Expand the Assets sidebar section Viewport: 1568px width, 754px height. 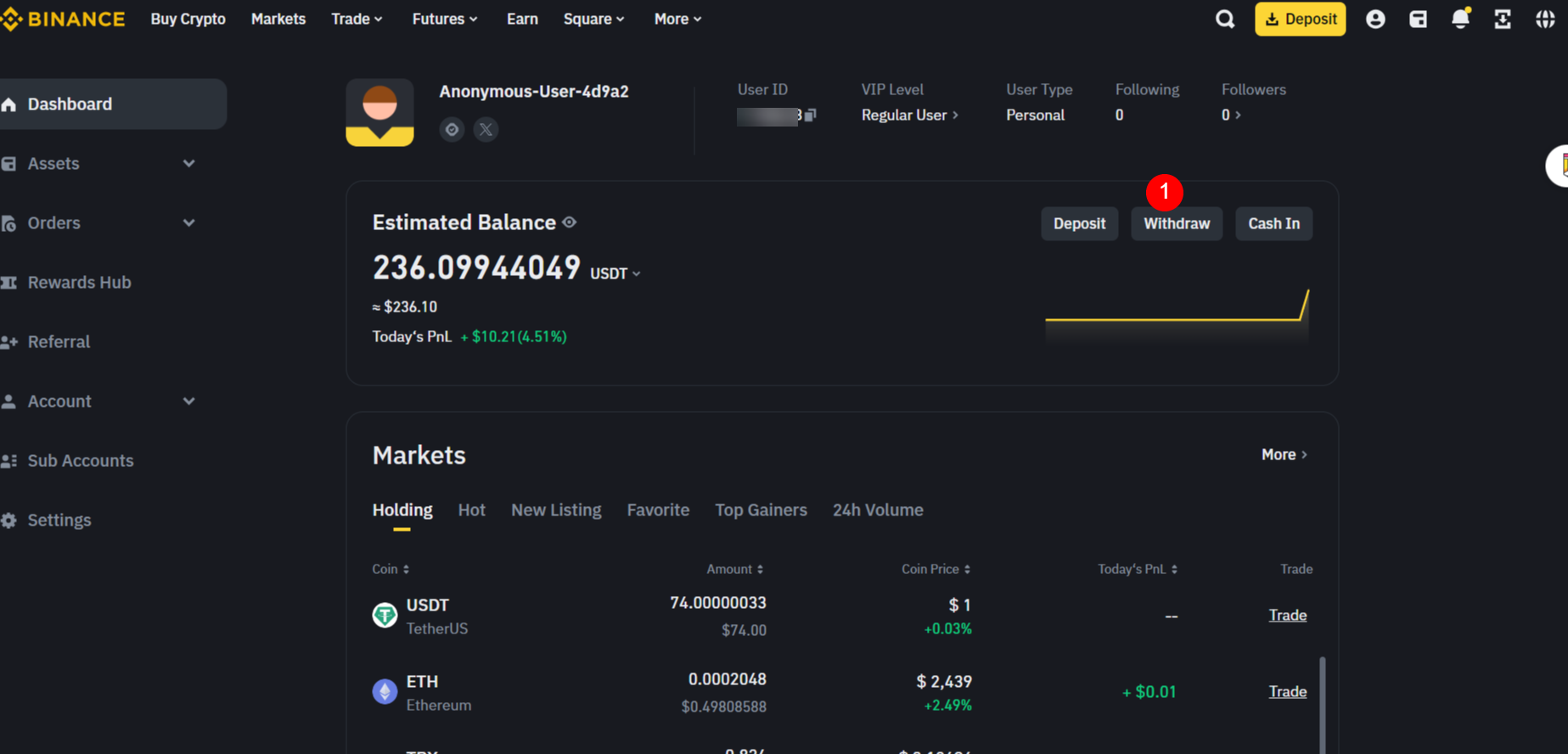[188, 163]
